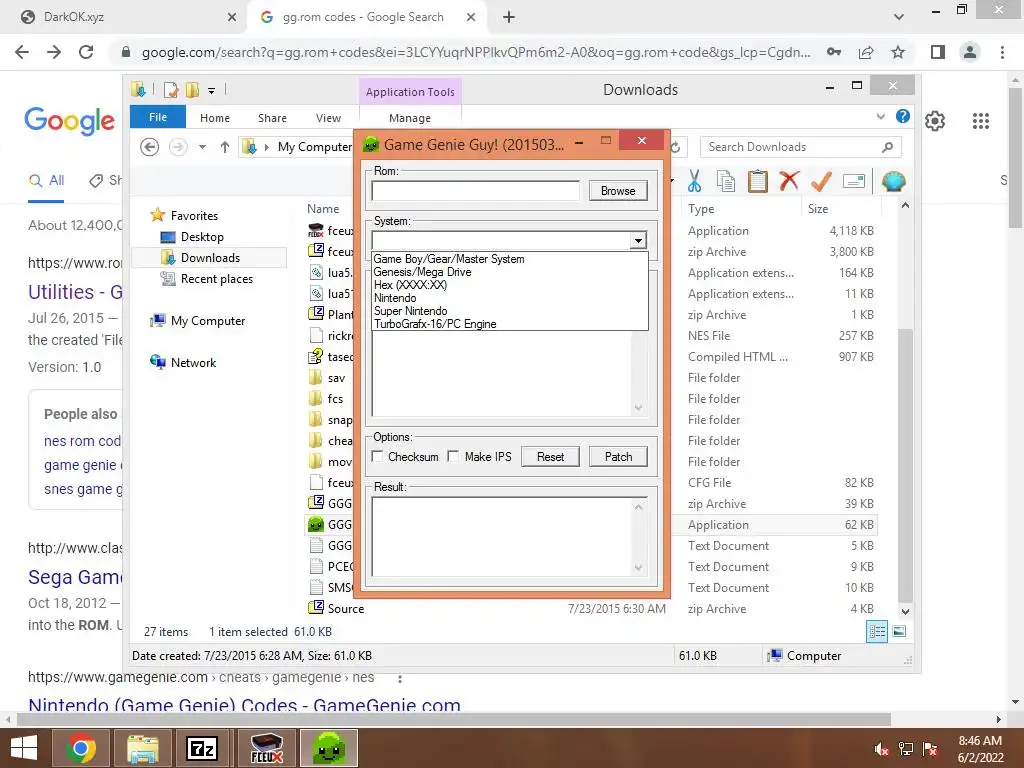Open the View ribbon tab
Image resolution: width=1024 pixels, height=768 pixels.
coord(328,118)
